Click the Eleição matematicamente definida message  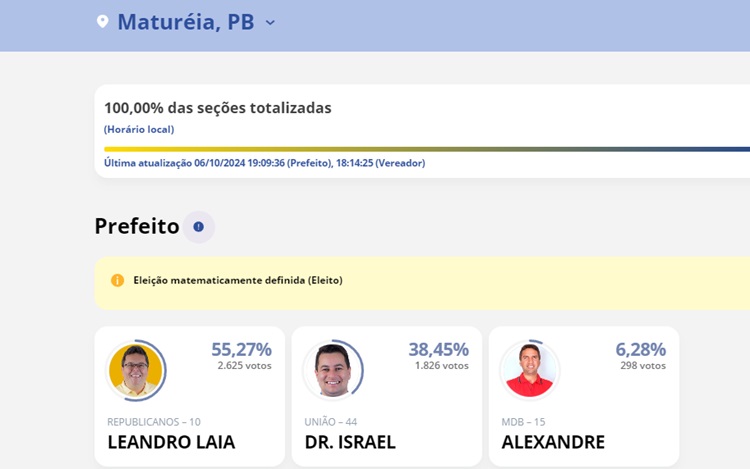click(238, 281)
